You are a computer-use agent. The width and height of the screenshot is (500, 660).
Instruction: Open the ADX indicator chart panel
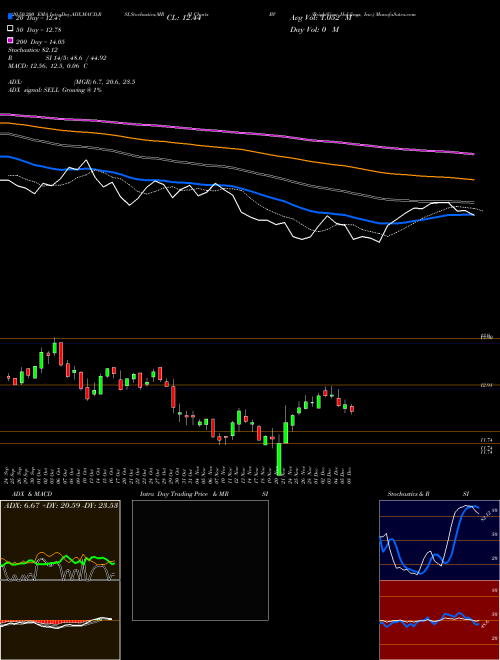[x=60, y=540]
